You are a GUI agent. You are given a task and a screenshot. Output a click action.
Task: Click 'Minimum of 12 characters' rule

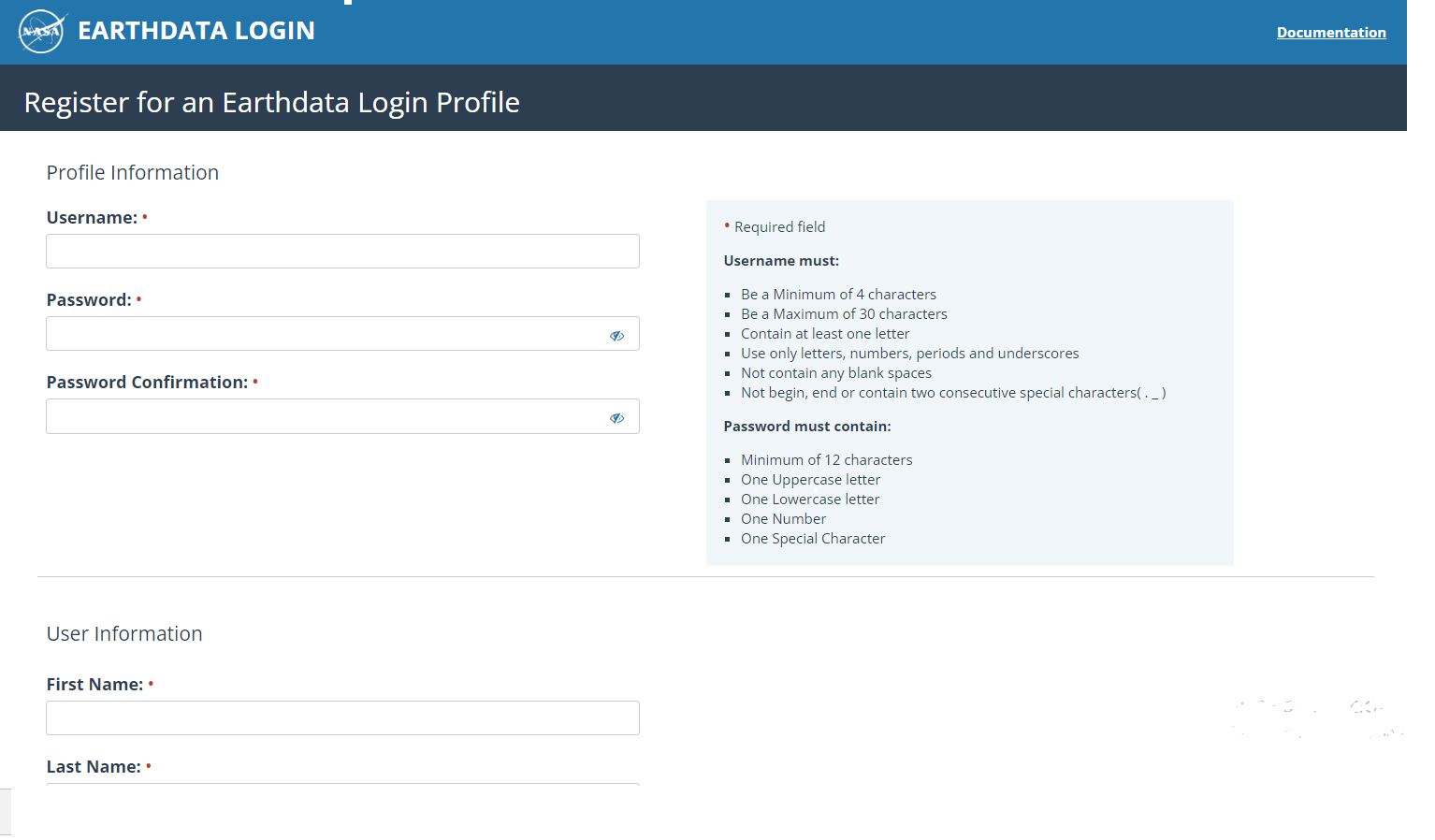827,460
